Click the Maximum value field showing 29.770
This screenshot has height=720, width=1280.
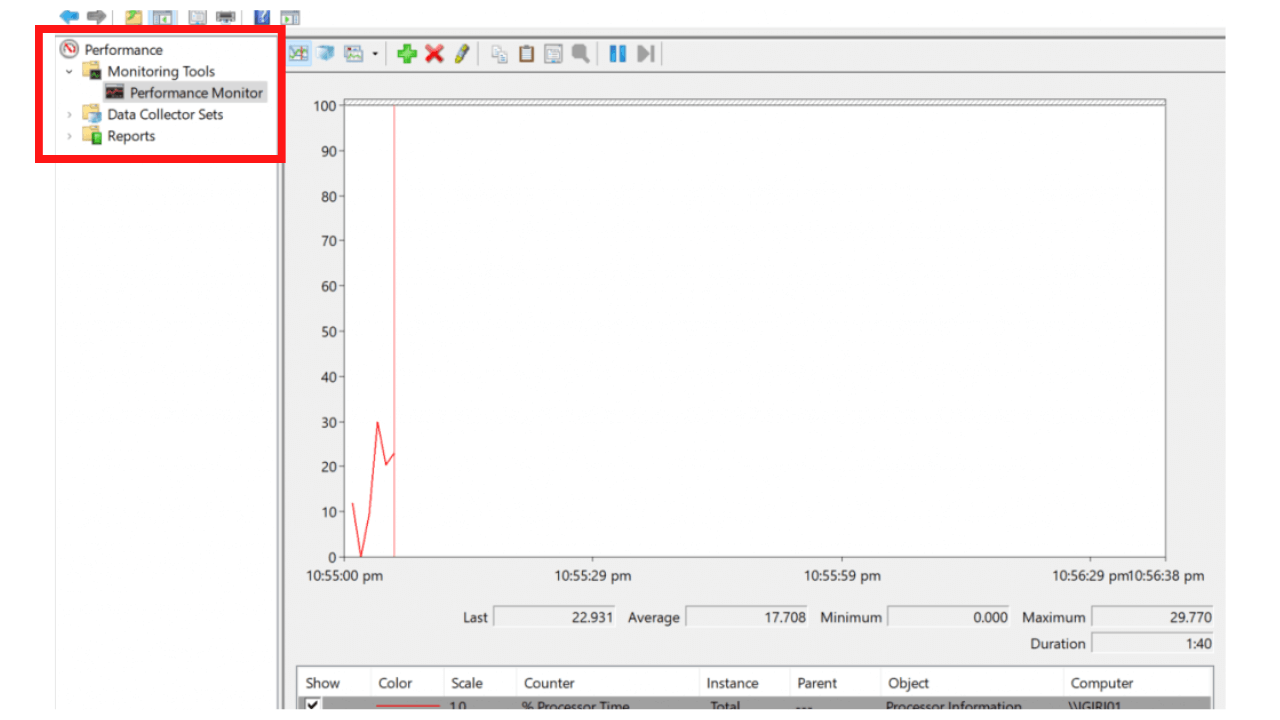(1152, 618)
